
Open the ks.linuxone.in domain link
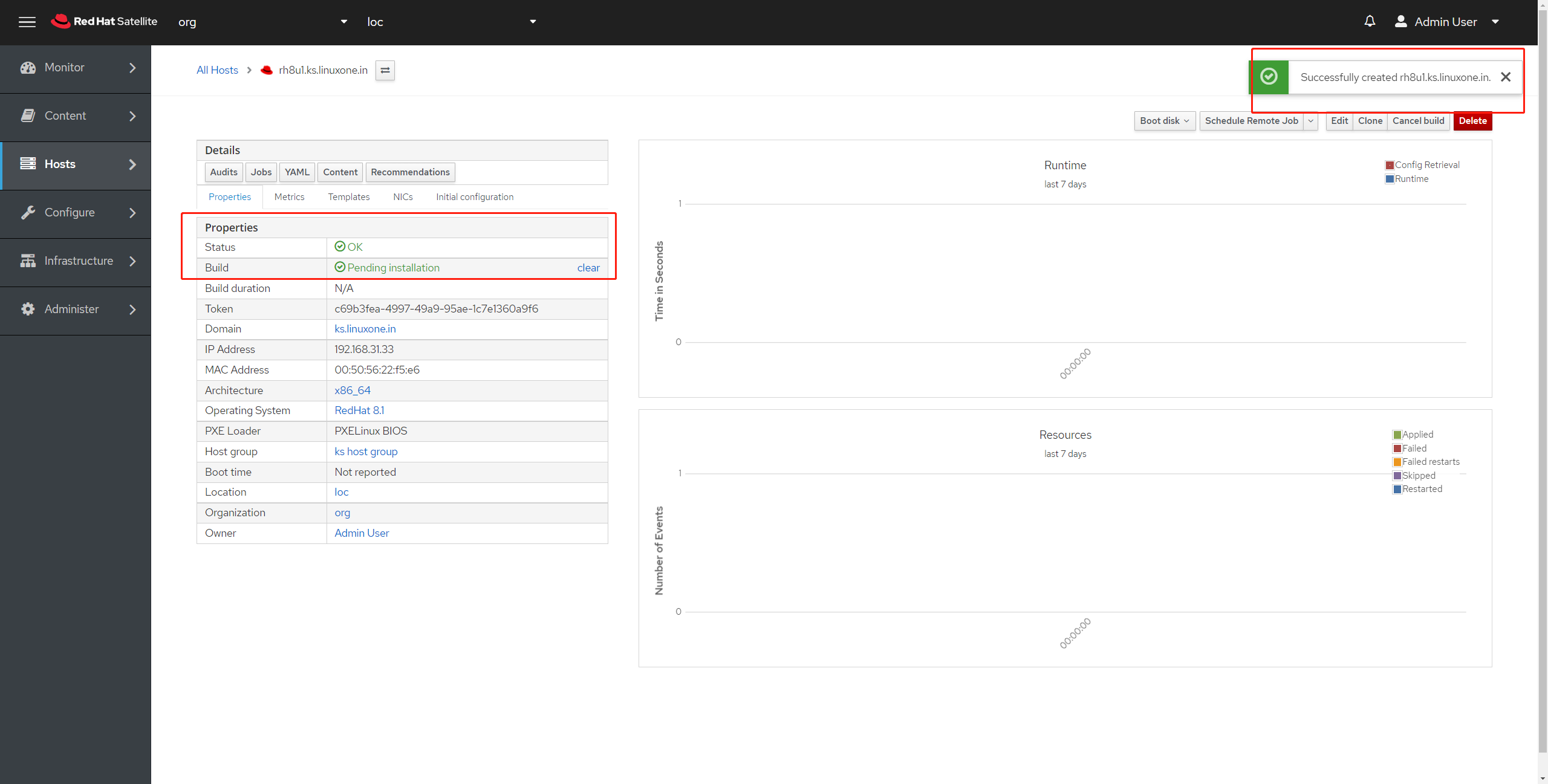click(365, 329)
